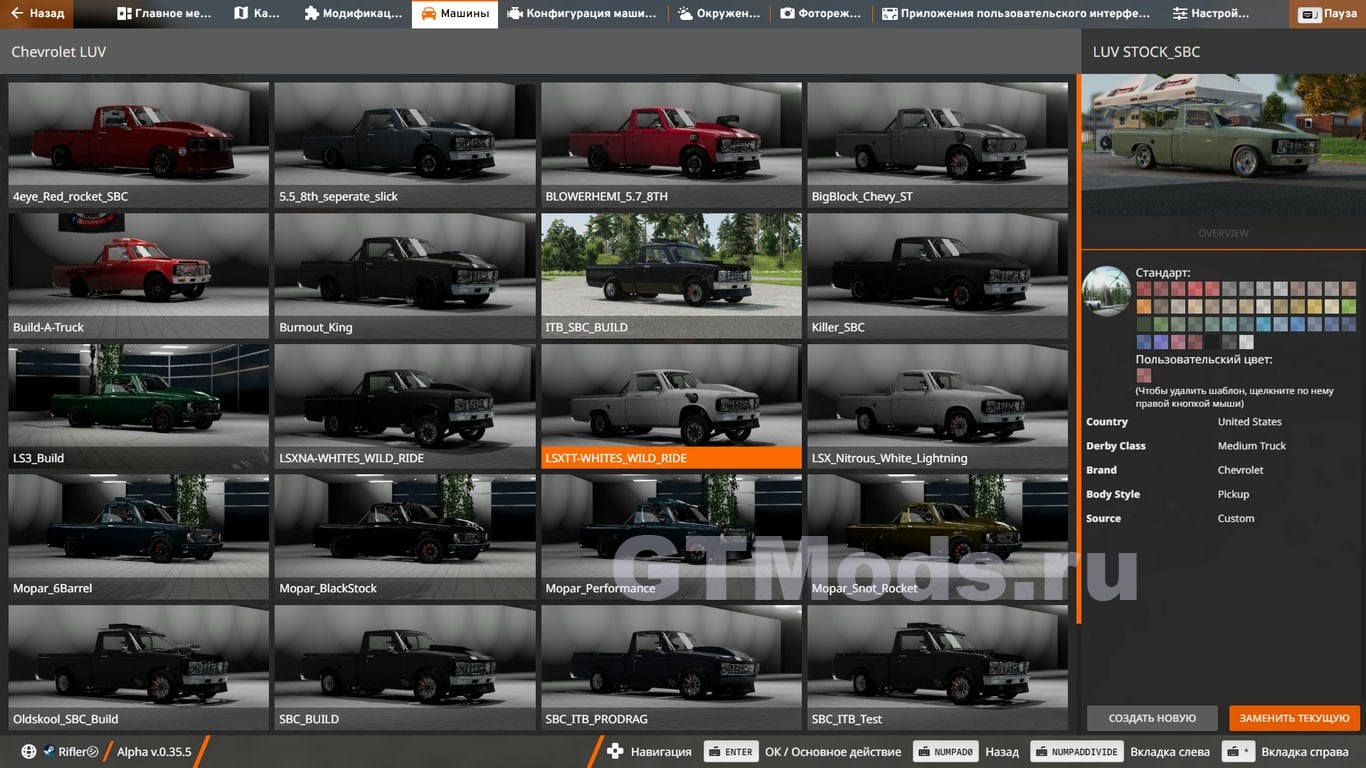The image size is (1366, 768).
Task: Choose the LSXNA-WHITES_WILD_RIDE configuration
Action: point(405,406)
